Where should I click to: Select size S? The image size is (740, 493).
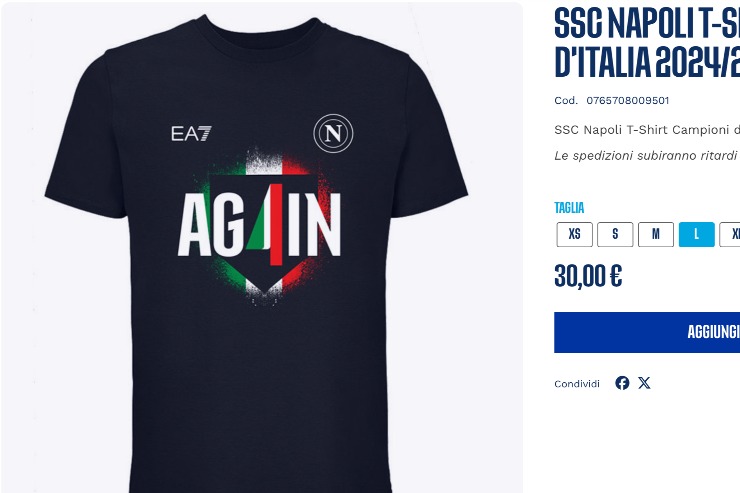click(x=615, y=234)
